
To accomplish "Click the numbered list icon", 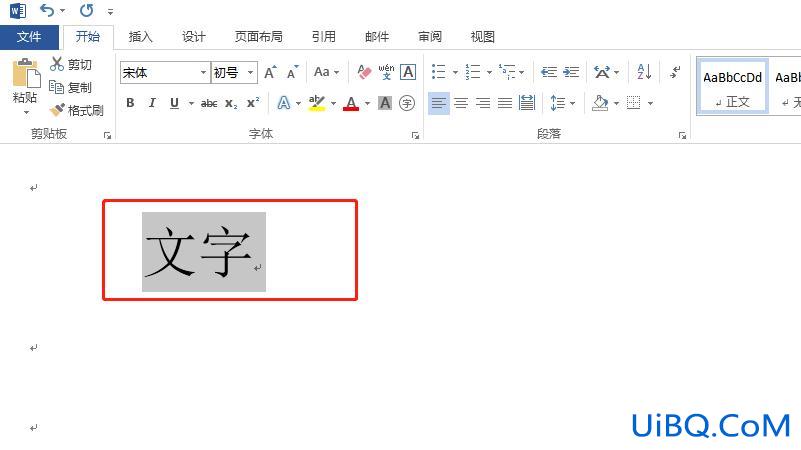I will 473,72.
